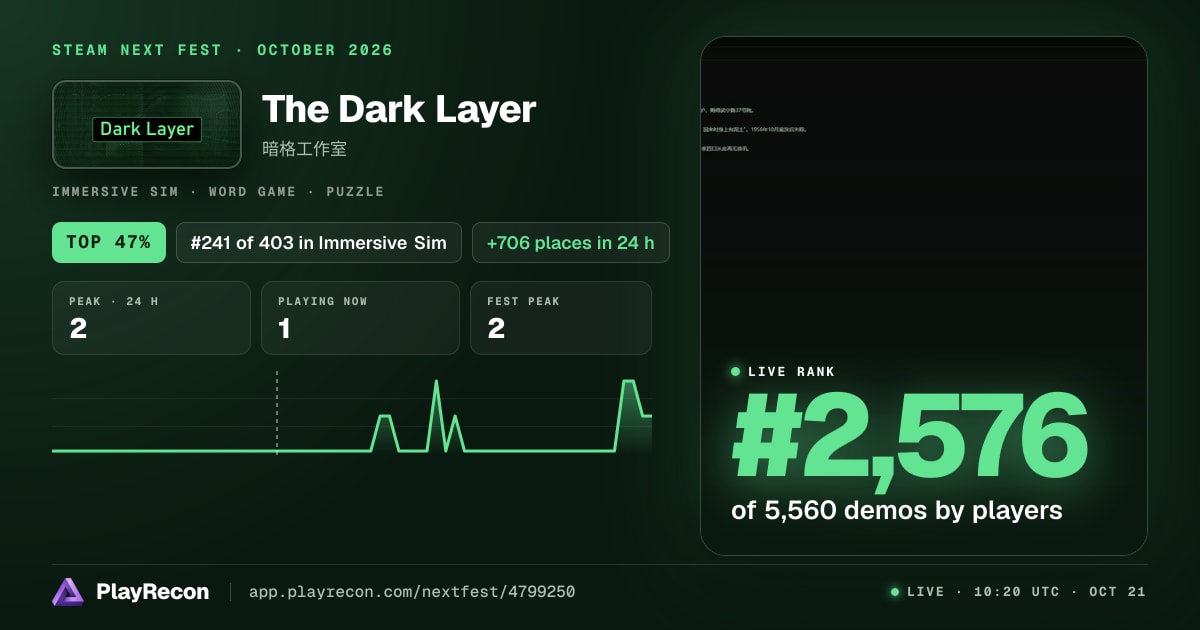The height and width of the screenshot is (630, 1200).
Task: Click the PlayRecon triangle logo icon
Action: 68,592
